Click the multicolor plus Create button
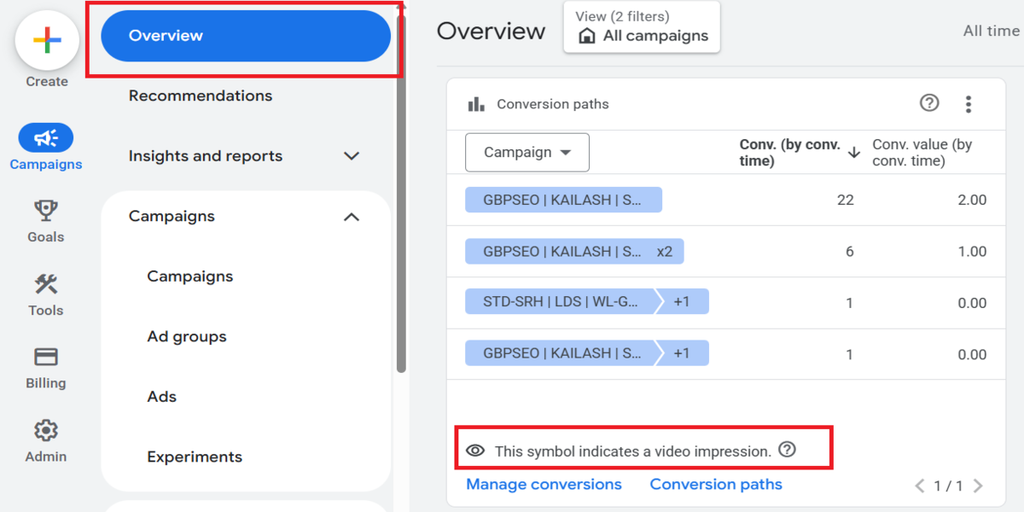This screenshot has width=1024, height=512. point(46,40)
